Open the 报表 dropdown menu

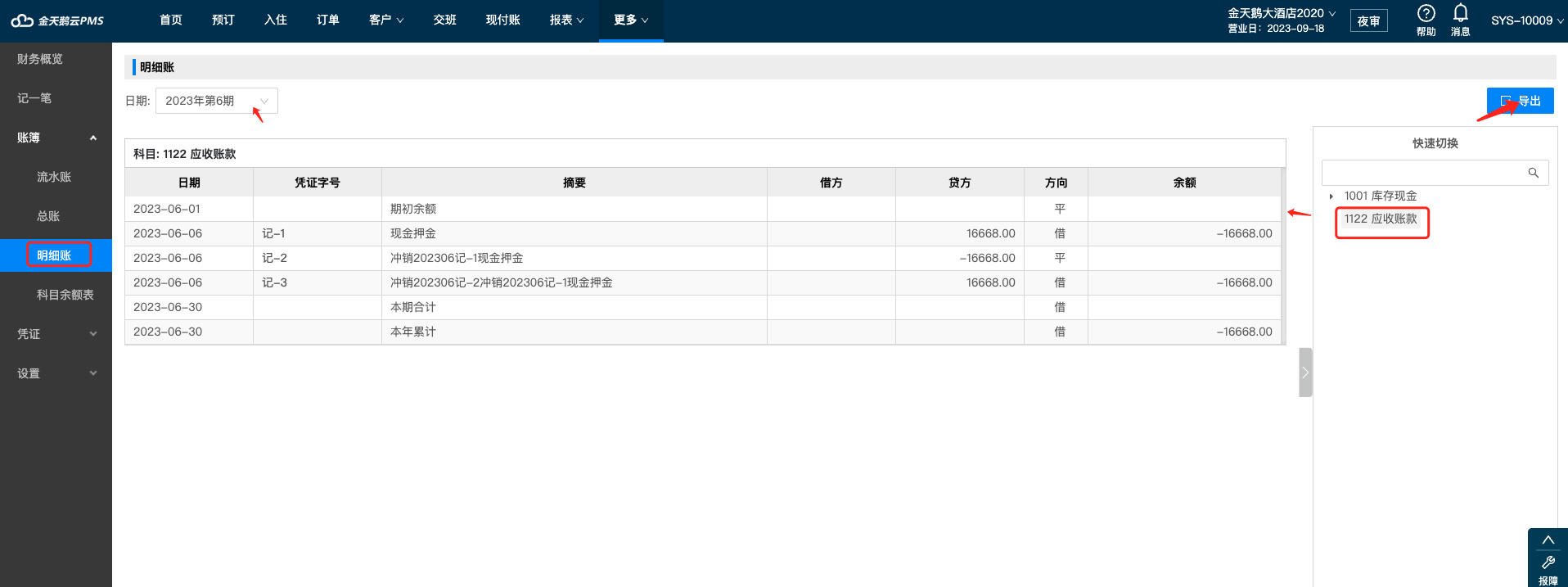(566, 20)
